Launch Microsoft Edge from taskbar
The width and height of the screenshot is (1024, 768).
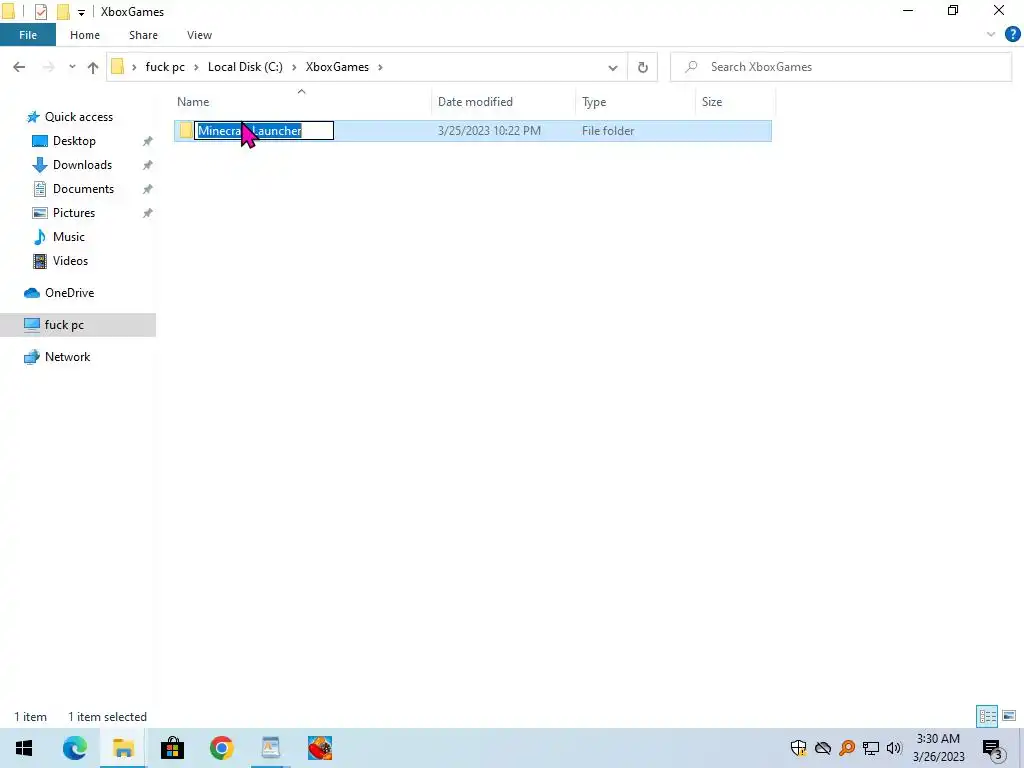point(74,748)
